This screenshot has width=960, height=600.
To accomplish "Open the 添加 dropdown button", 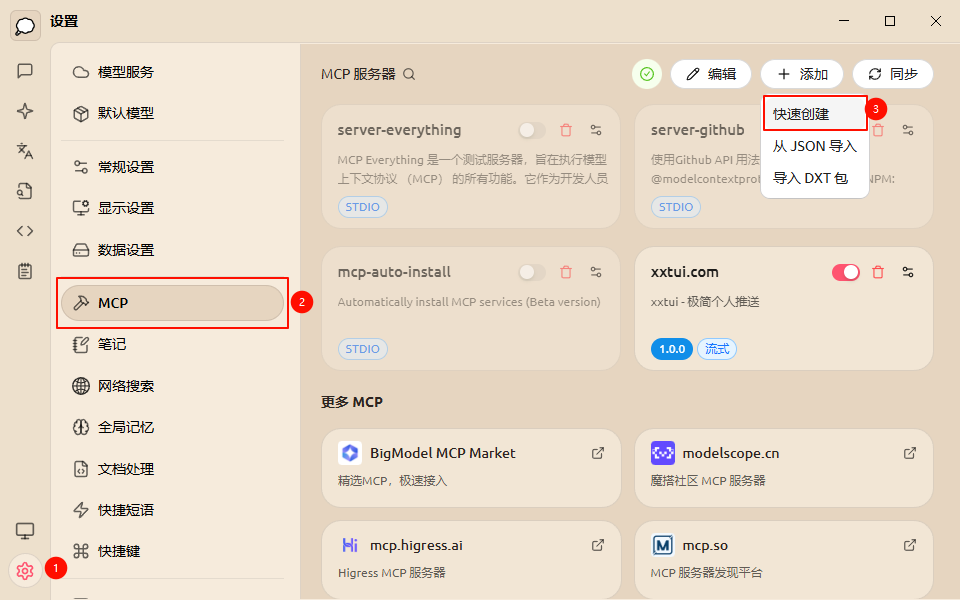I will 799,73.
